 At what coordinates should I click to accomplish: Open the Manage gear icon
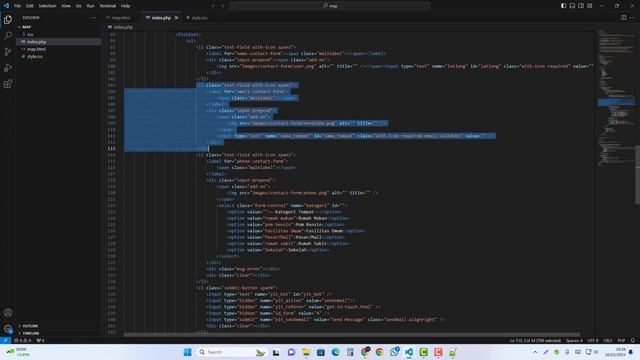click(x=8, y=329)
